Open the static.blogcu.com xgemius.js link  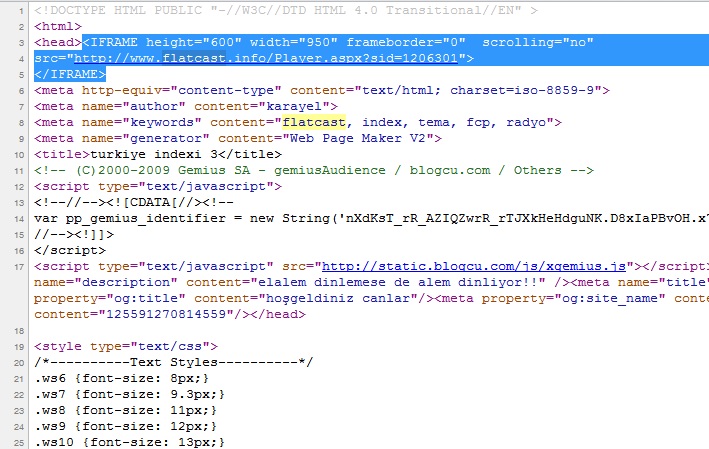(473, 266)
